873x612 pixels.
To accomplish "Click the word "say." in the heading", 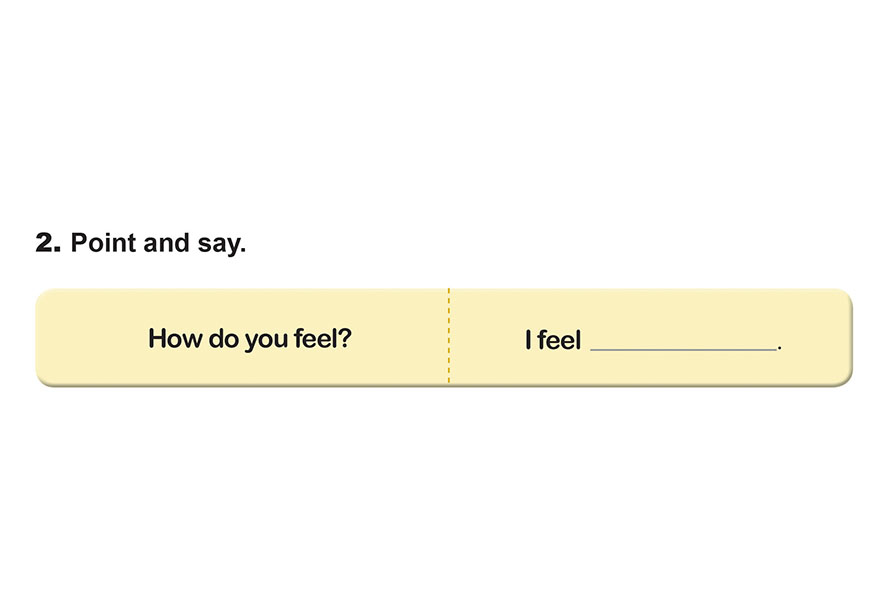I will coord(219,244).
